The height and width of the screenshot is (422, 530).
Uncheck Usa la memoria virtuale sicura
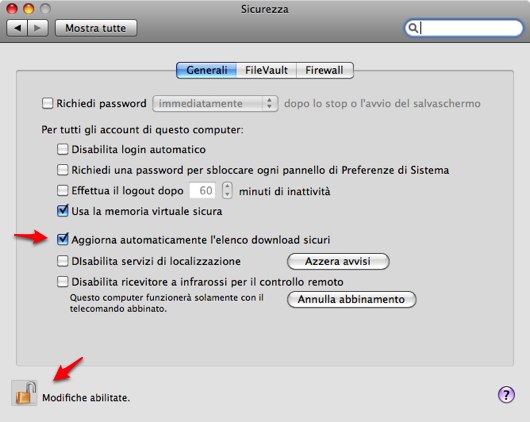63,211
